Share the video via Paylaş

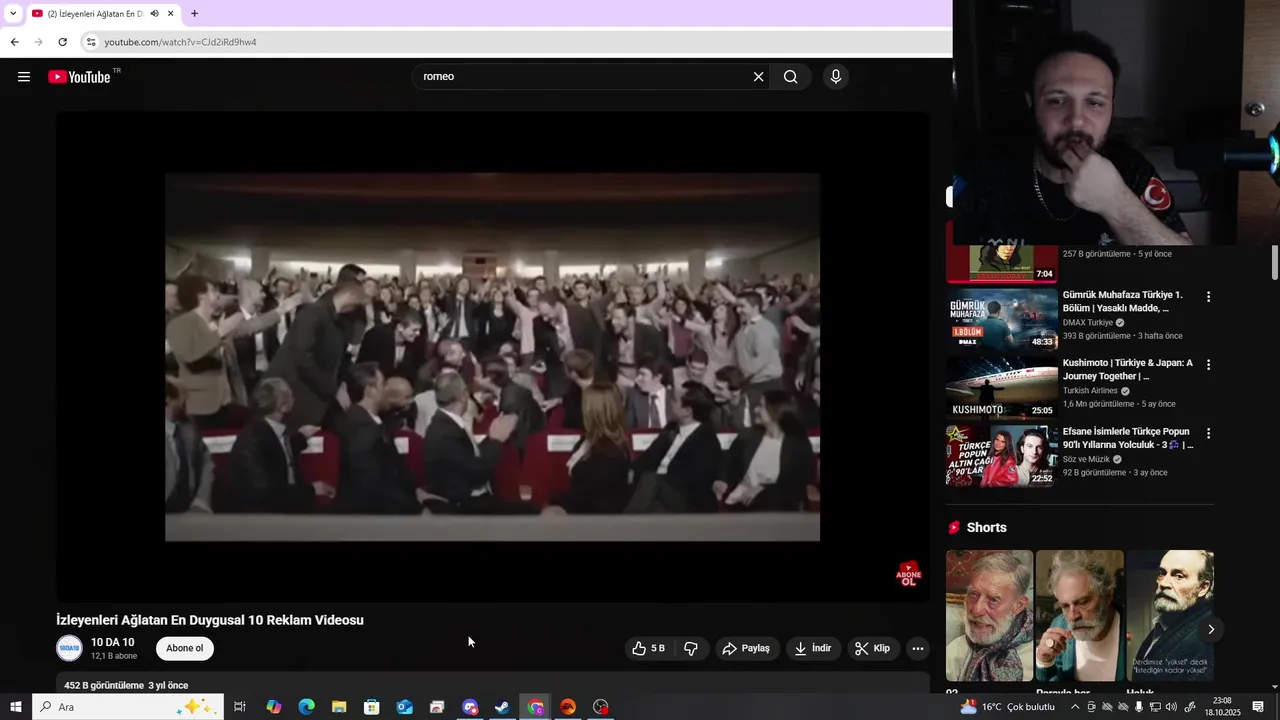(746, 648)
